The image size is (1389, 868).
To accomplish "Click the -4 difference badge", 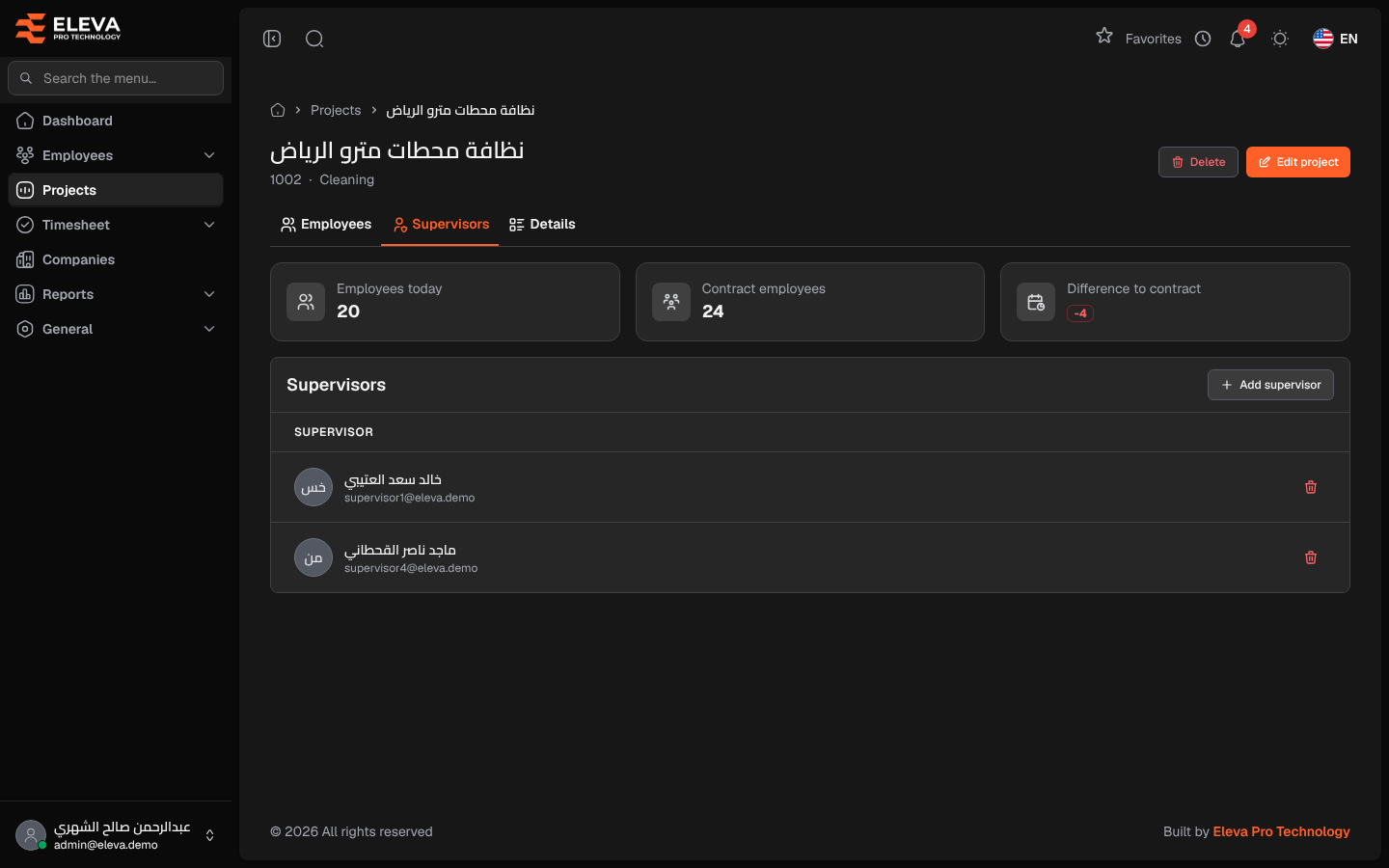I will coord(1080,313).
